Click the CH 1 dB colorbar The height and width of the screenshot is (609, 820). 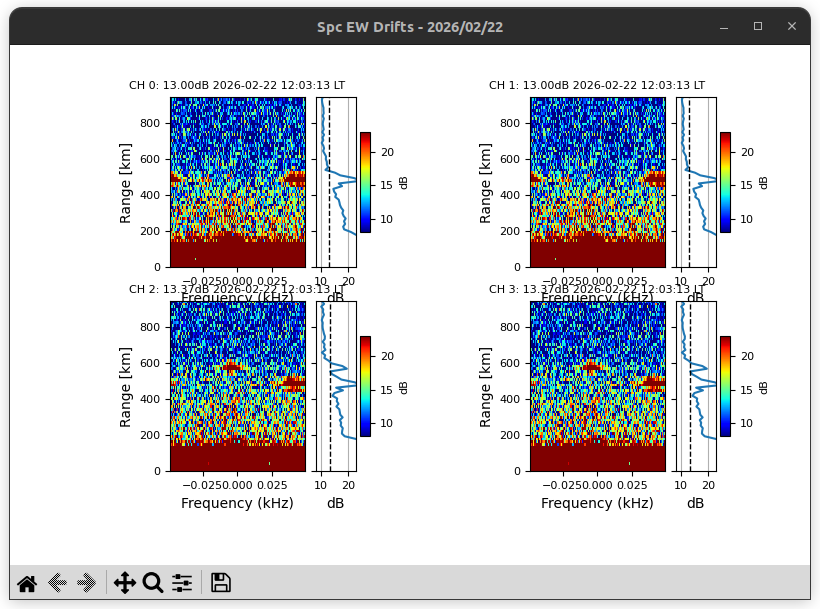pos(725,182)
